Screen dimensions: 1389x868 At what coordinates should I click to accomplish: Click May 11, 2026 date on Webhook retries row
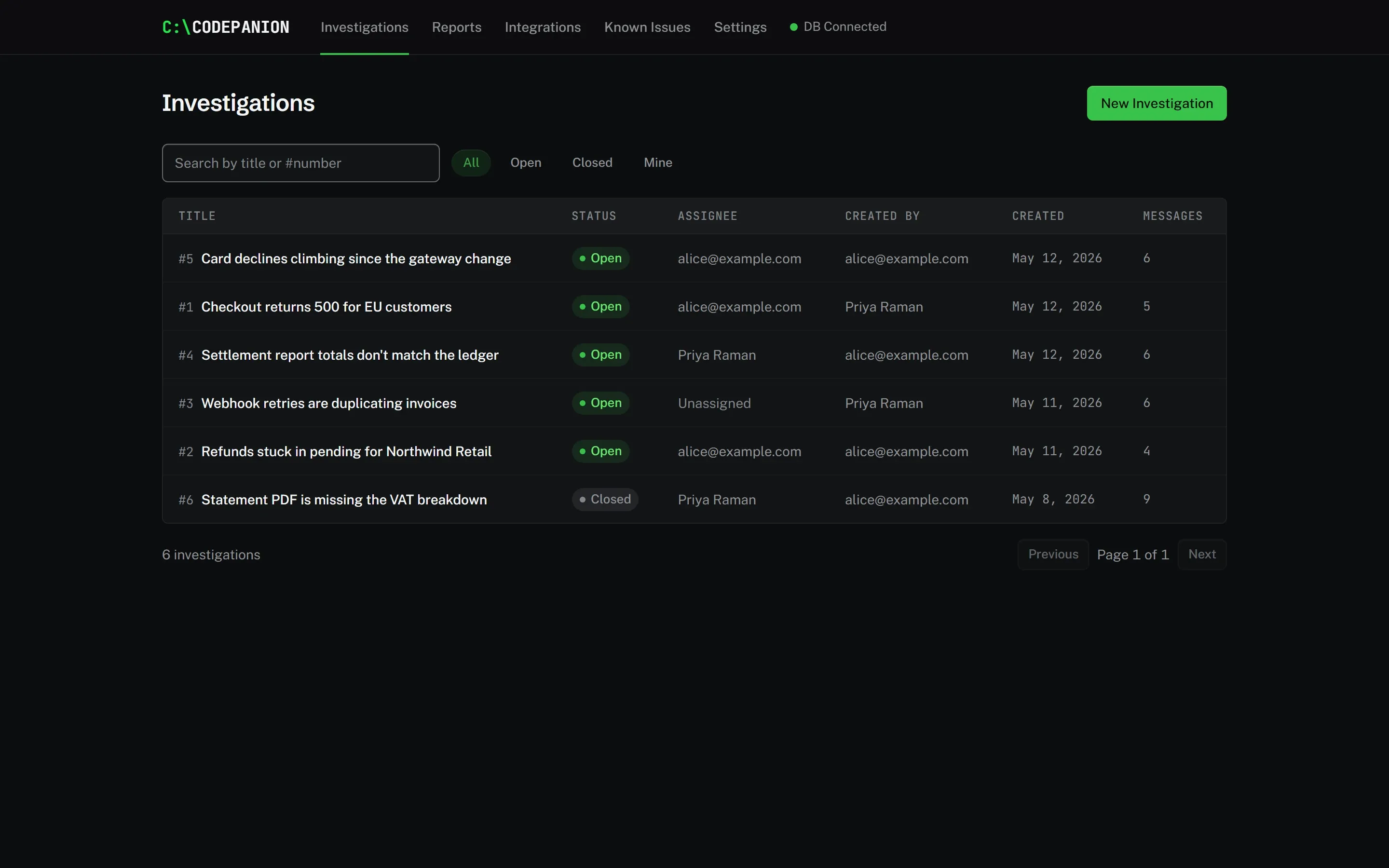1057,403
